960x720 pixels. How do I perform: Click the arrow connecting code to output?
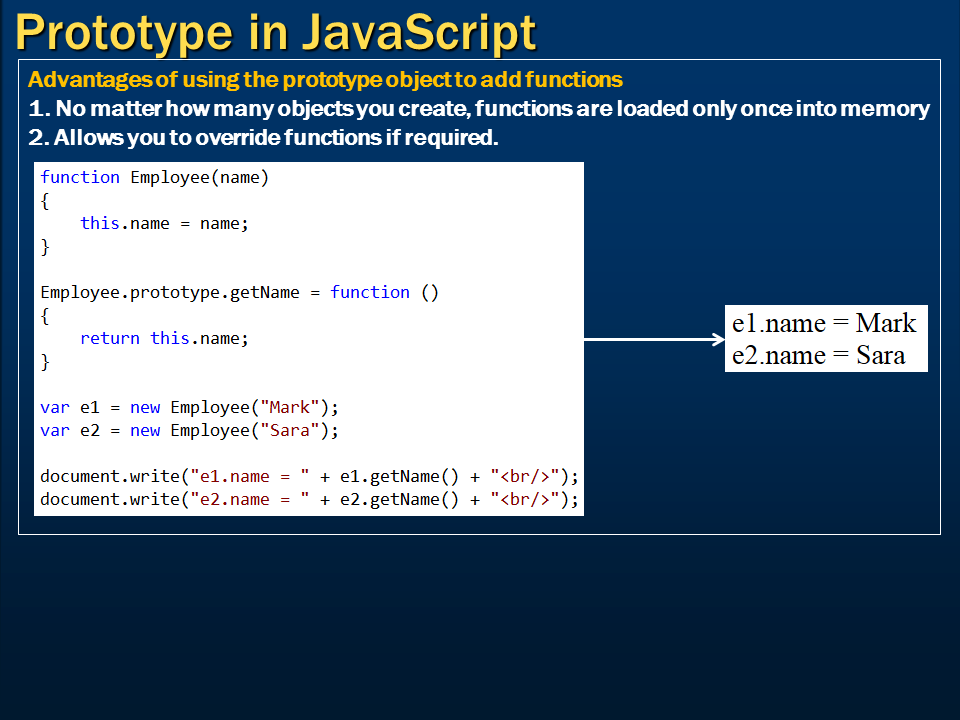(650, 341)
